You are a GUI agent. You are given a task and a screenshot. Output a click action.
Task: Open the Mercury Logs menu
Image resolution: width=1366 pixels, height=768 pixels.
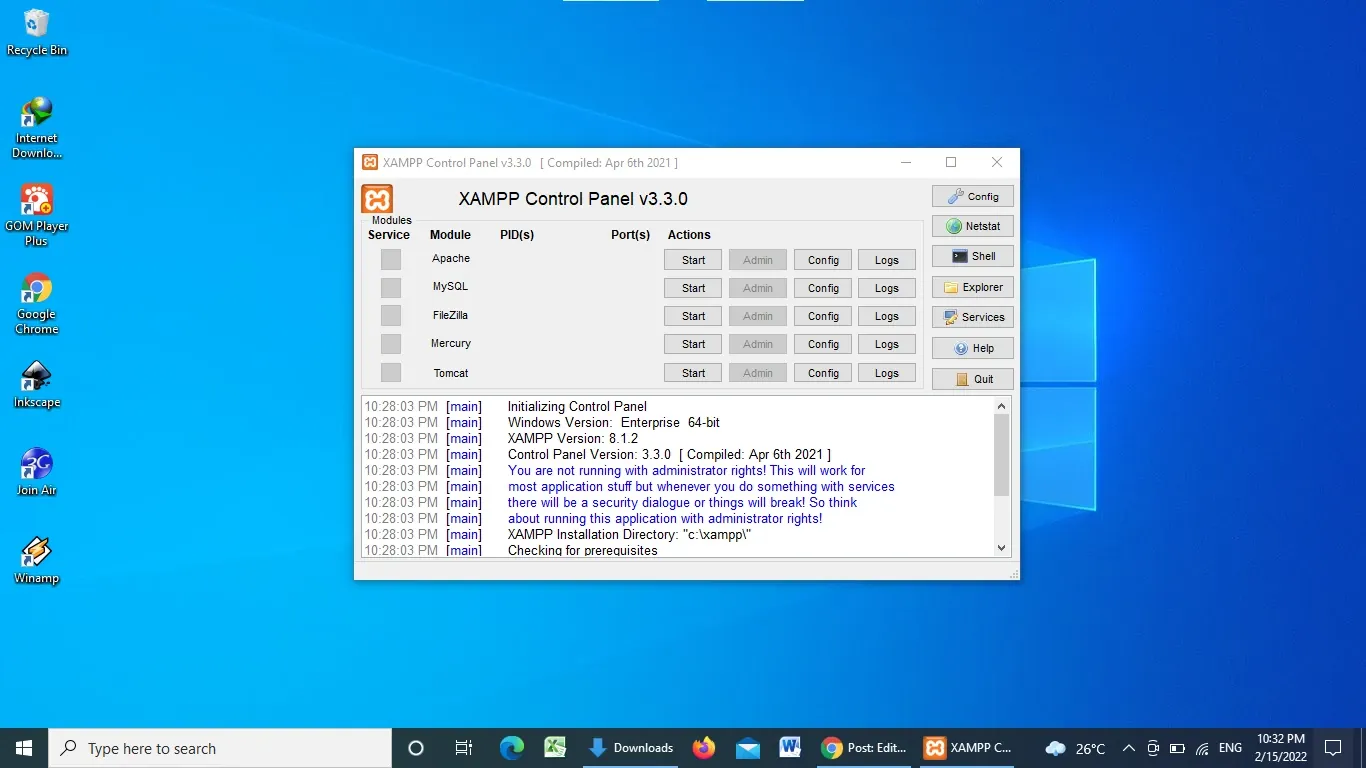tap(887, 344)
